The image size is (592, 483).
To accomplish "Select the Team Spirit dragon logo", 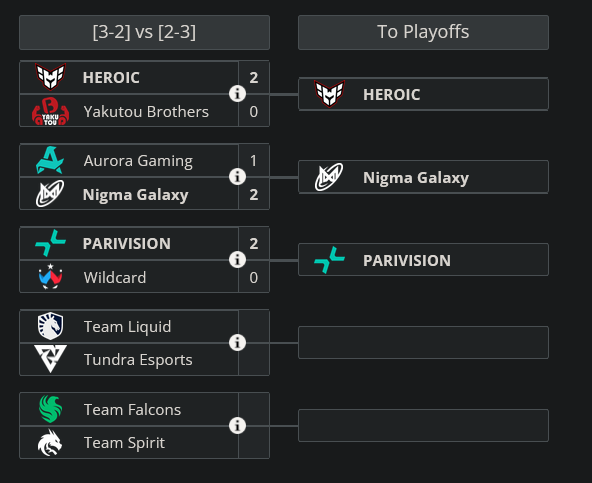I will (50, 443).
